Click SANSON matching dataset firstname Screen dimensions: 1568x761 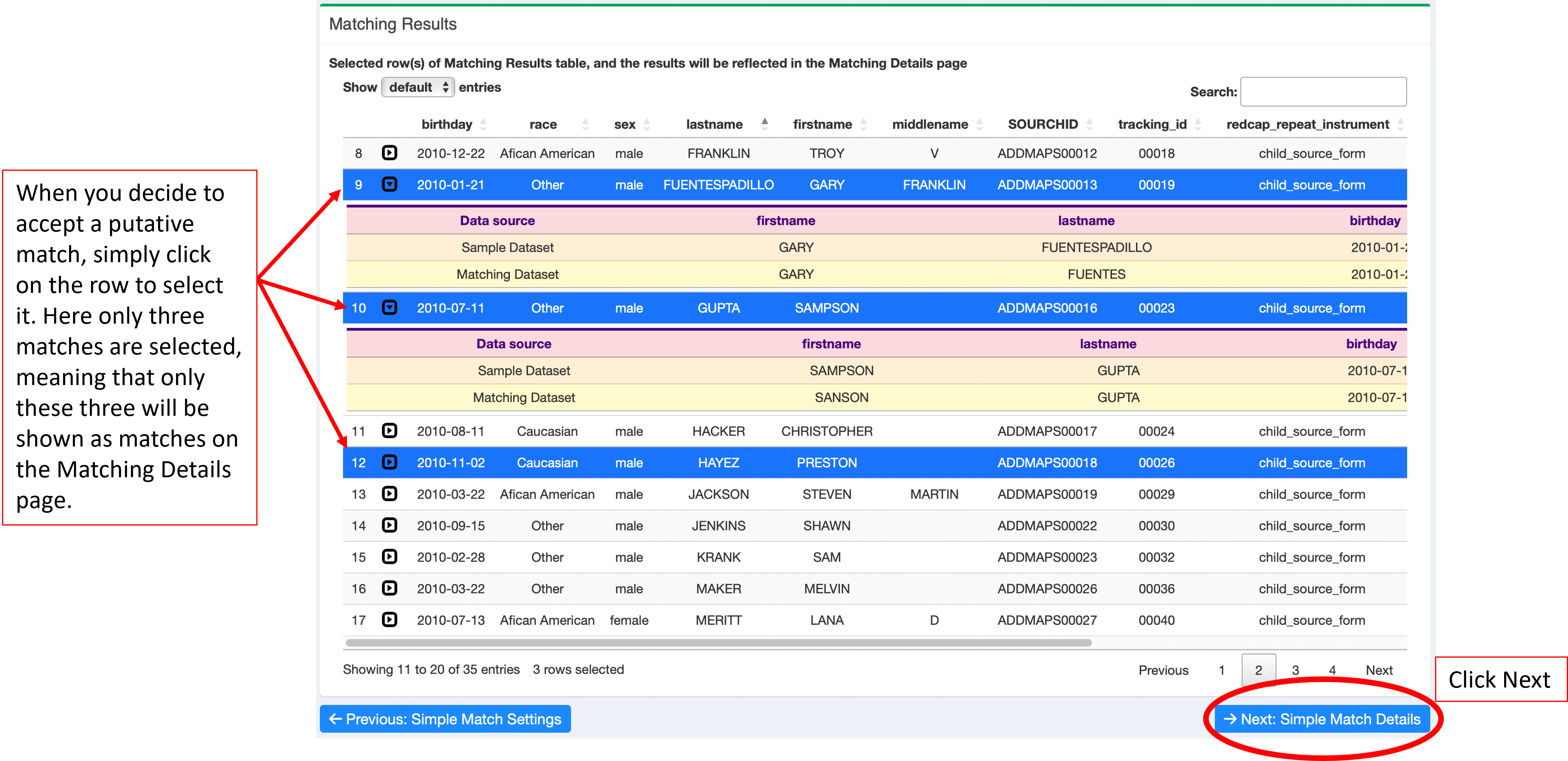[x=841, y=397]
